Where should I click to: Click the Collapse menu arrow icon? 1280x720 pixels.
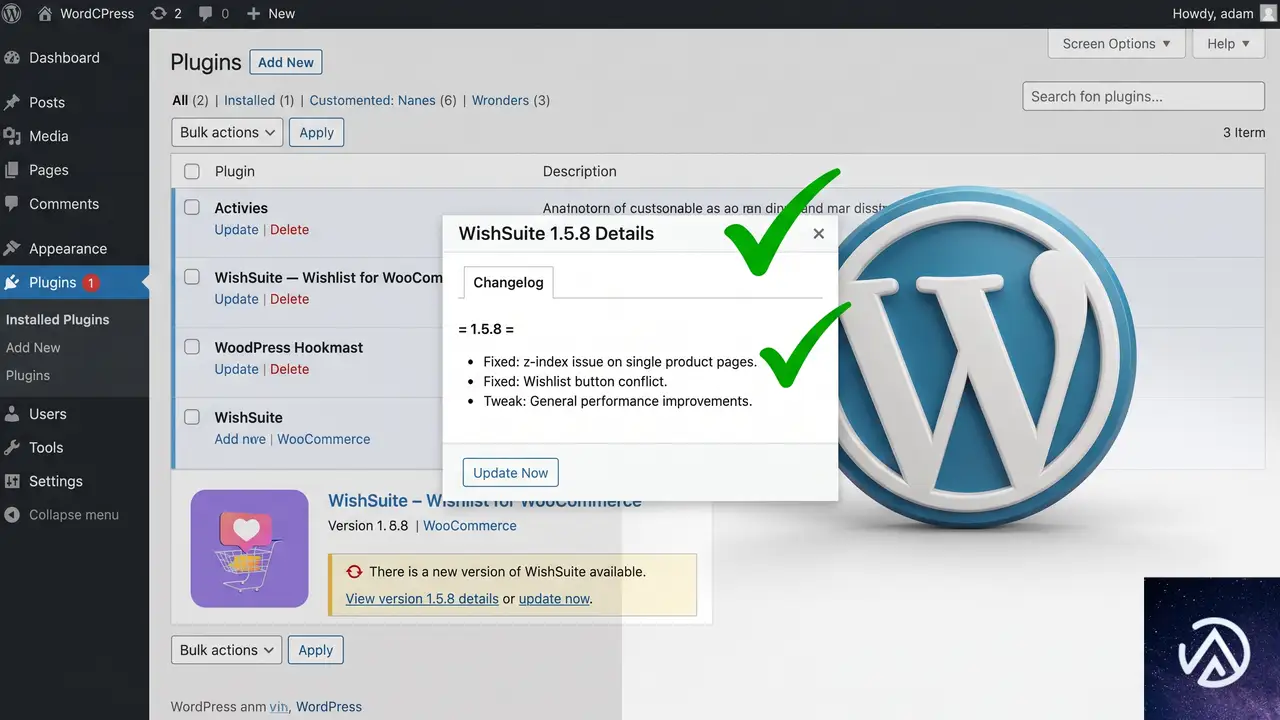[x=12, y=515]
